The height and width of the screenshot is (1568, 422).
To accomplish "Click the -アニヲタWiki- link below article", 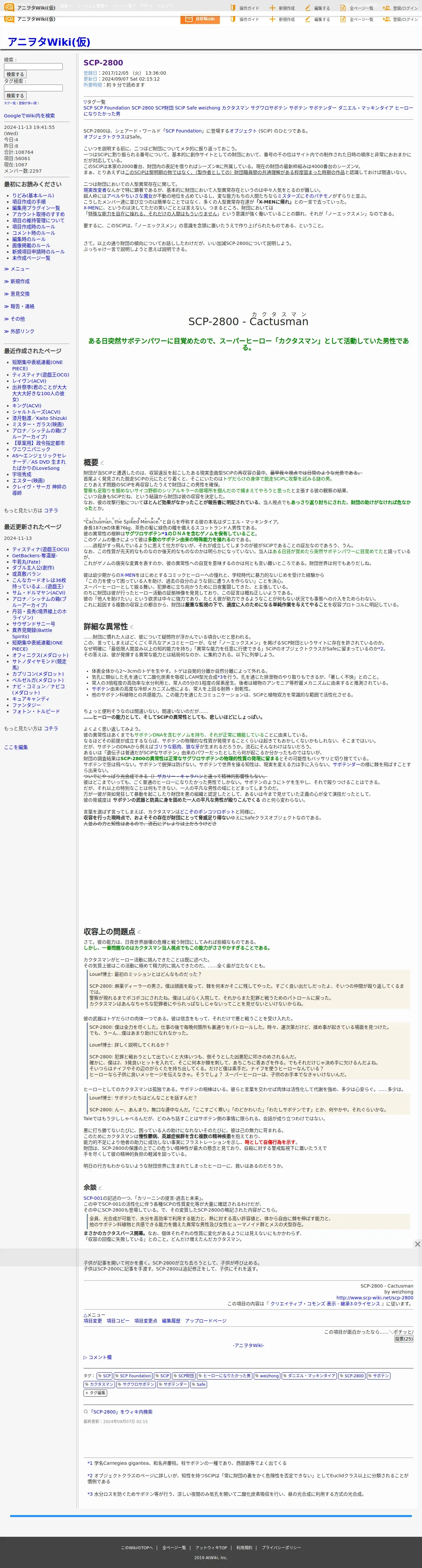I will pos(248,1345).
